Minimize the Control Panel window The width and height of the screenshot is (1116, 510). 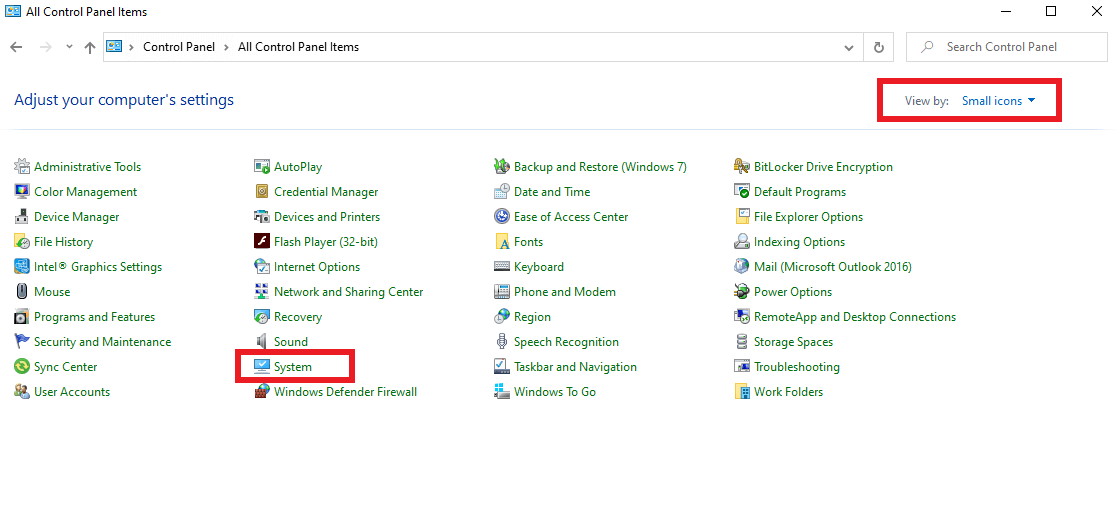point(1006,11)
